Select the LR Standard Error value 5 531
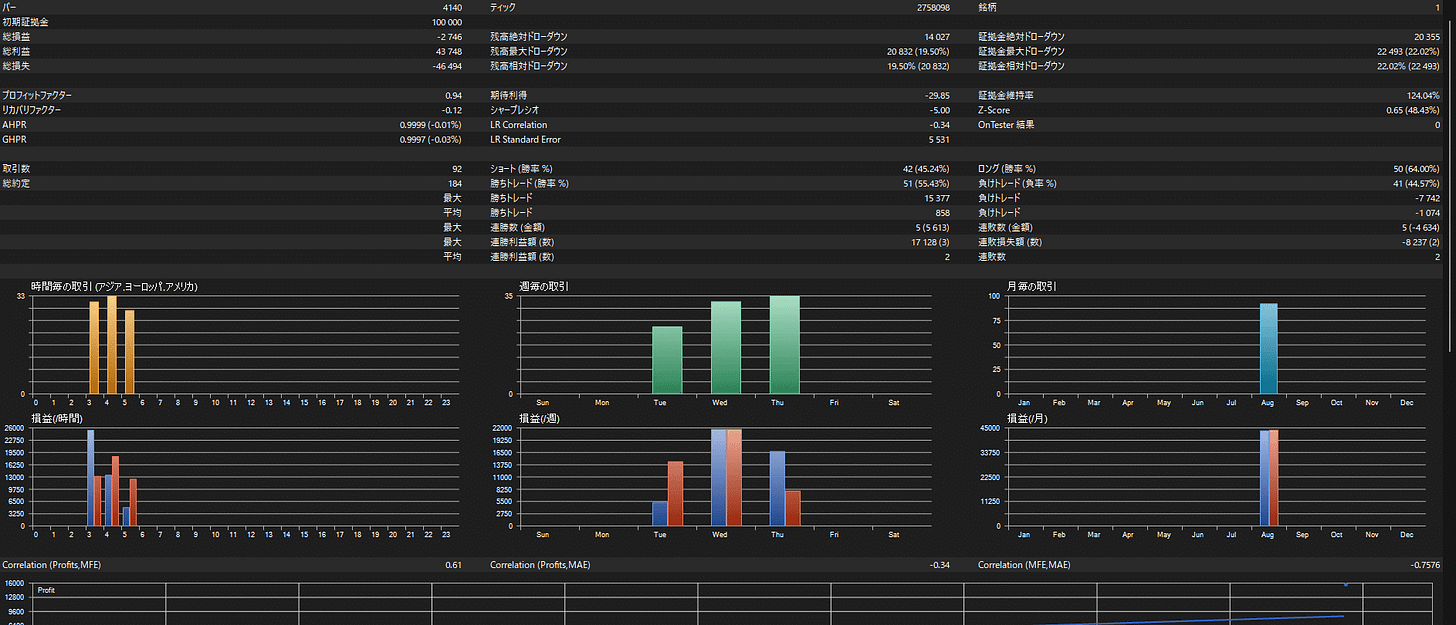Image resolution: width=1456 pixels, height=625 pixels. pyautogui.click(x=938, y=139)
